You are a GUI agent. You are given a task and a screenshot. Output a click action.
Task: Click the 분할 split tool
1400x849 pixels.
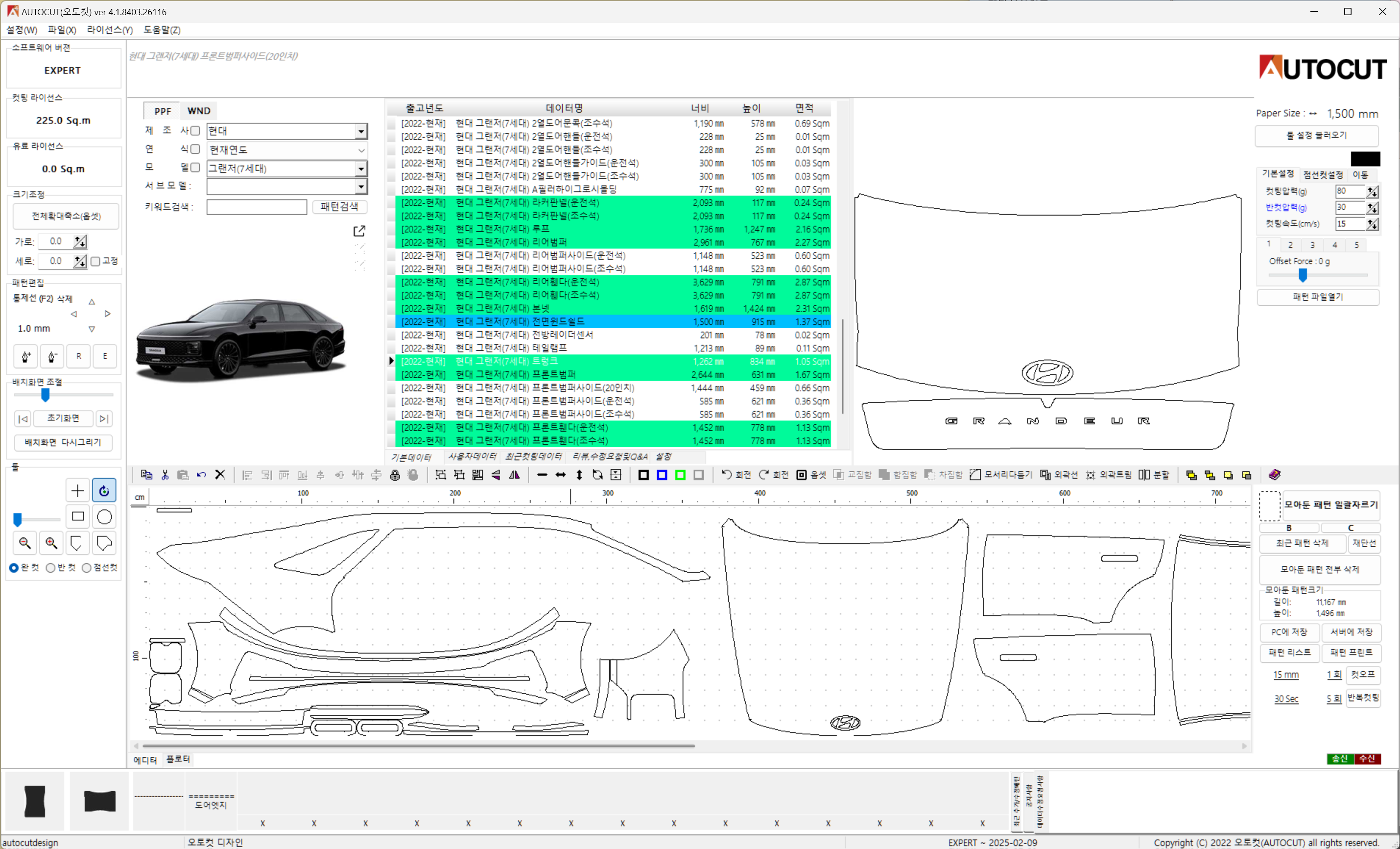[x=1154, y=475]
